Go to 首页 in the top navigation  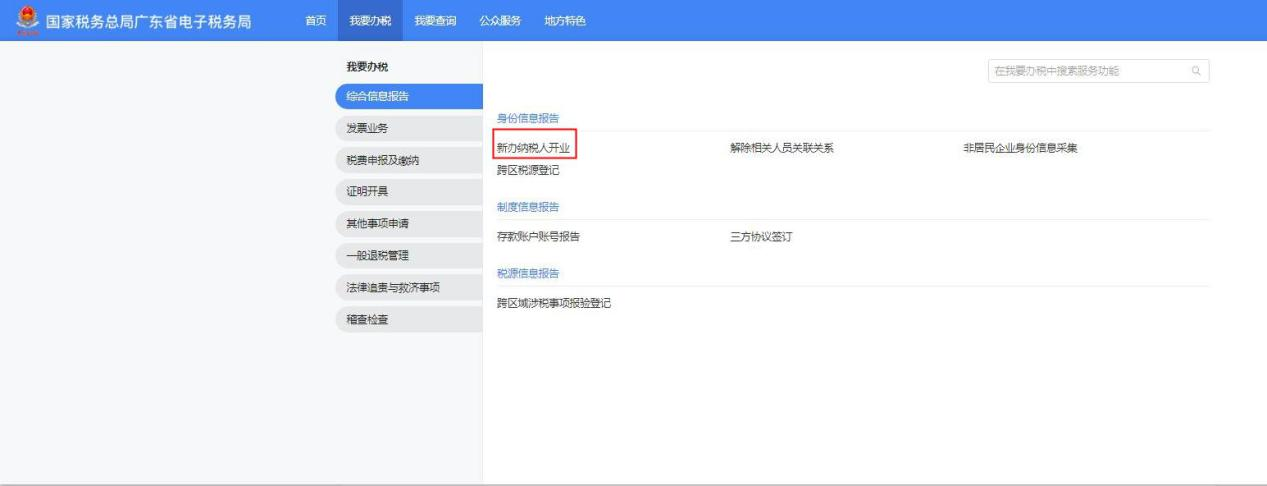314,21
